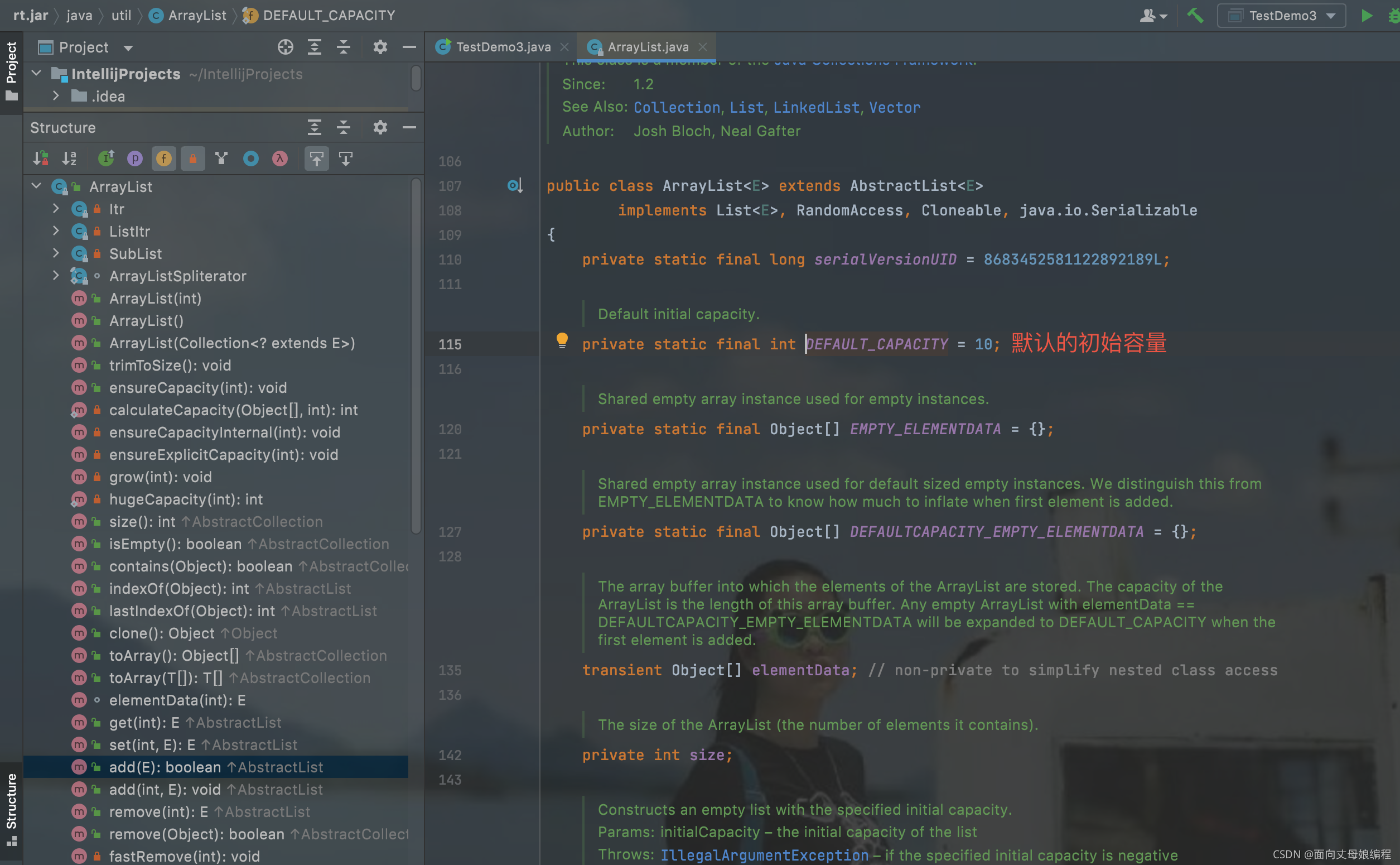Image resolution: width=1400 pixels, height=865 pixels.
Task: Click Autoscroll to Source icon
Action: click(316, 158)
